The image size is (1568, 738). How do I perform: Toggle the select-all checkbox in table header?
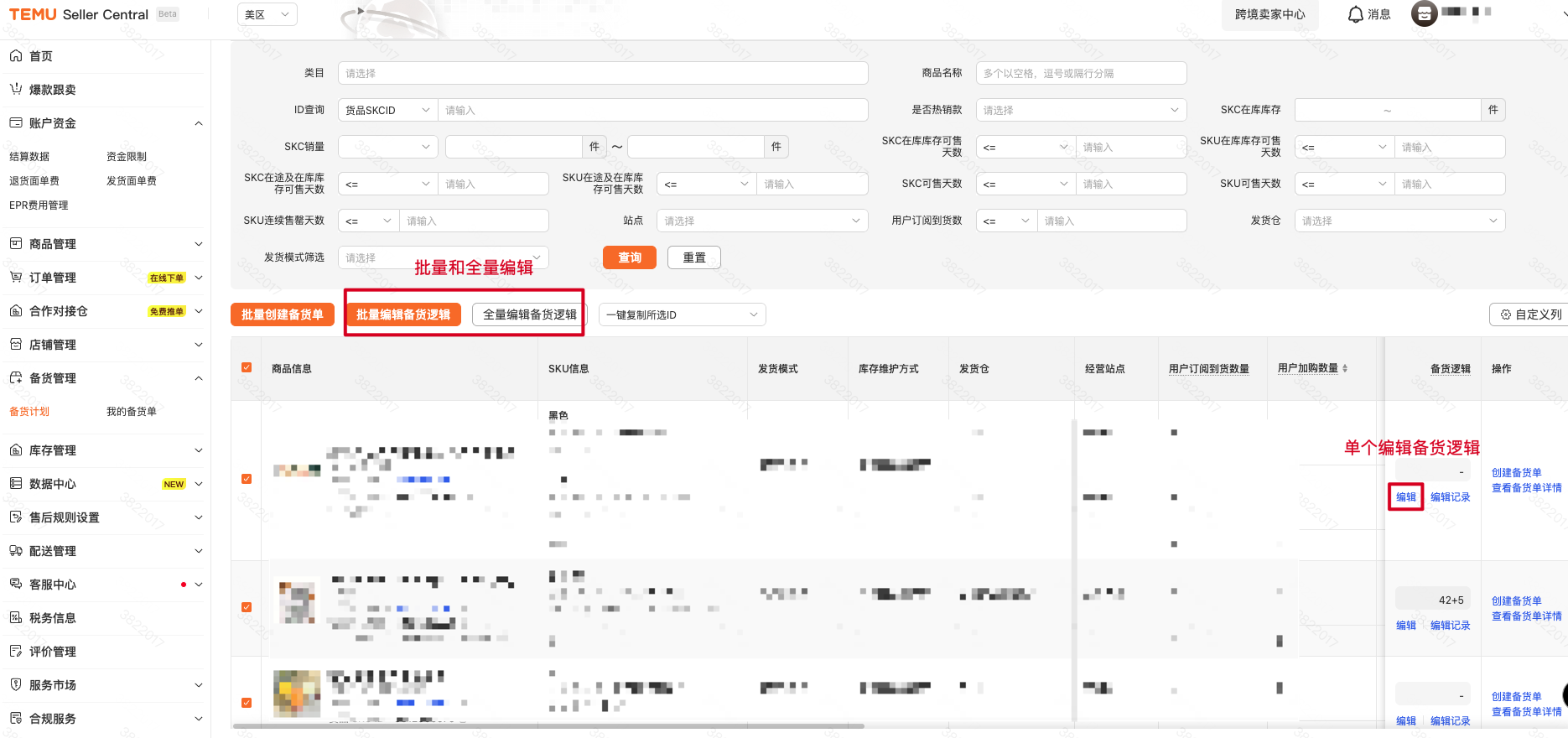click(x=247, y=367)
